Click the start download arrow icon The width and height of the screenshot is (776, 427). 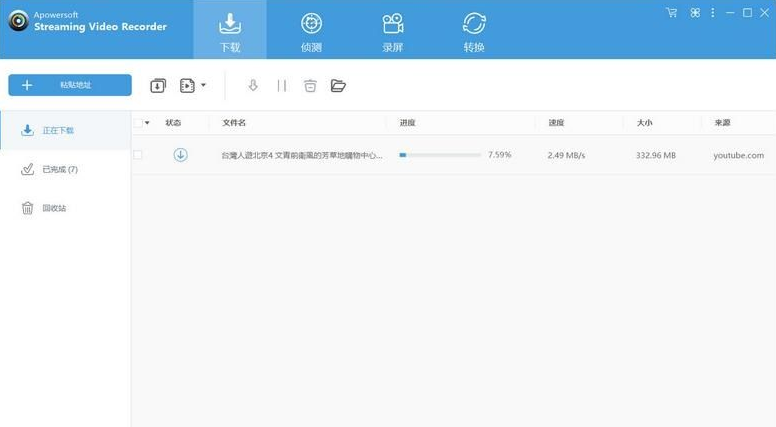coord(253,86)
